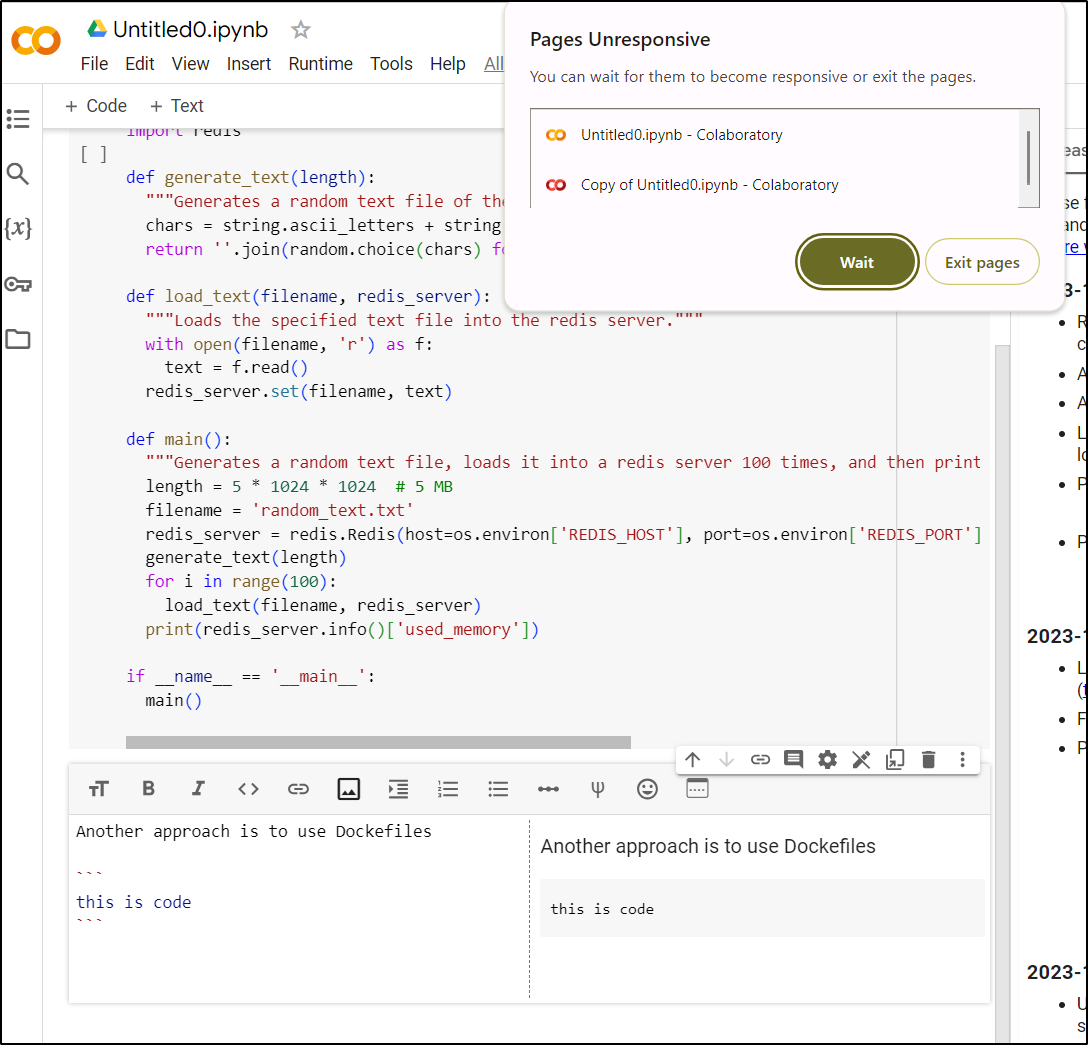1088x1045 pixels.
Task: Open more cell actions menu
Action: tap(962, 760)
